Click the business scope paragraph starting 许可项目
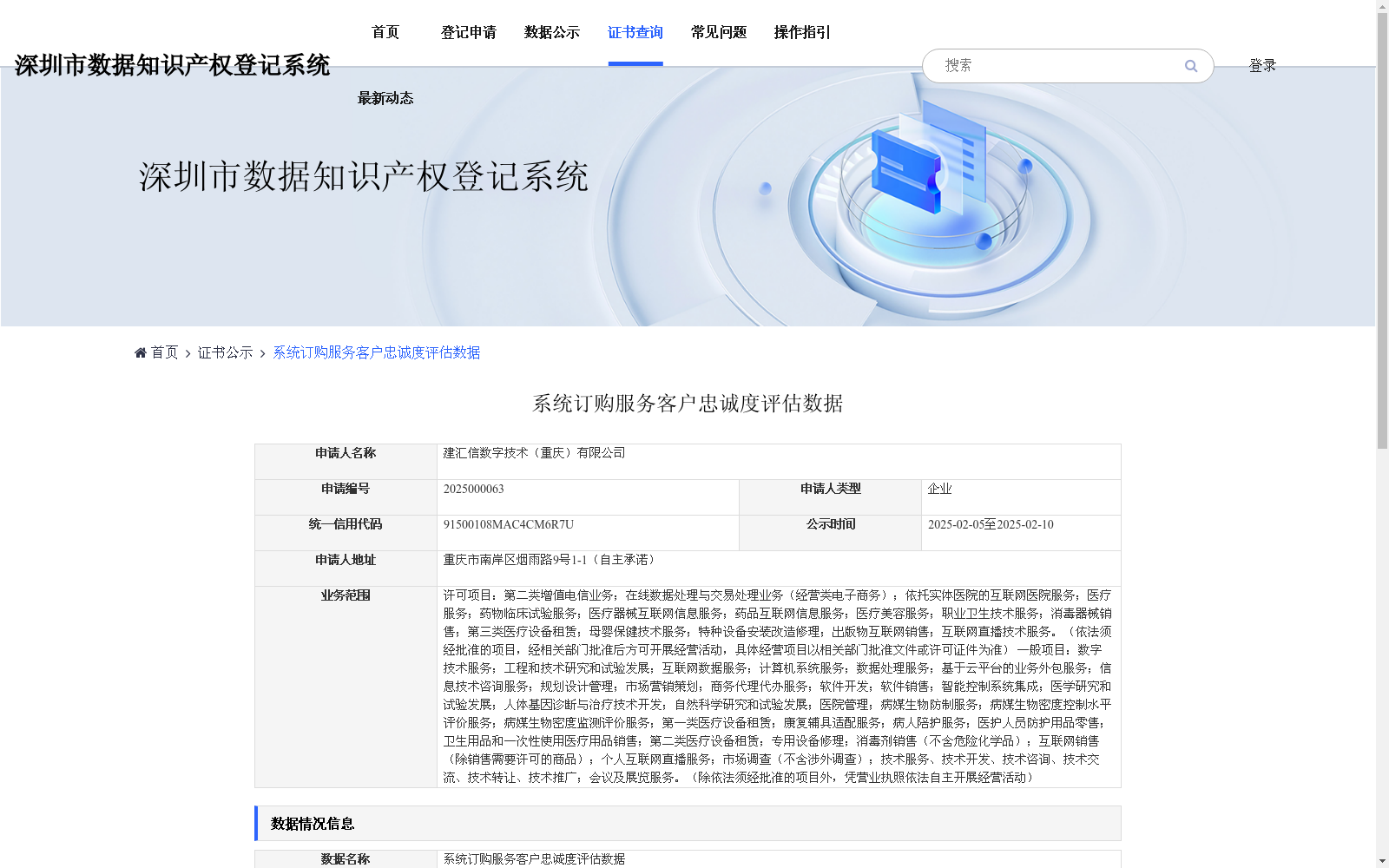 click(778, 687)
